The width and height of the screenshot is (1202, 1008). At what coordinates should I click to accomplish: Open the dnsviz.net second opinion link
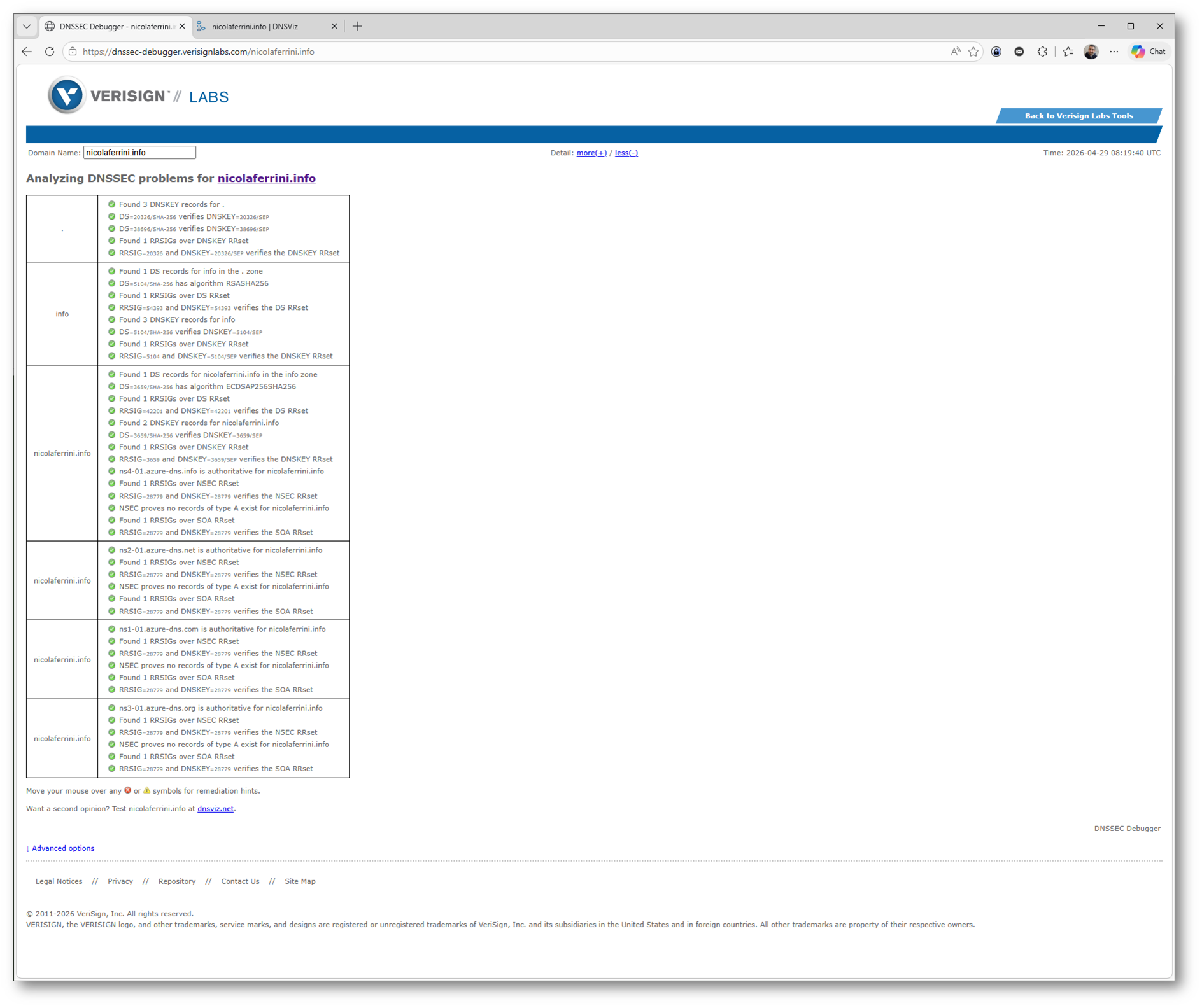tap(215, 809)
